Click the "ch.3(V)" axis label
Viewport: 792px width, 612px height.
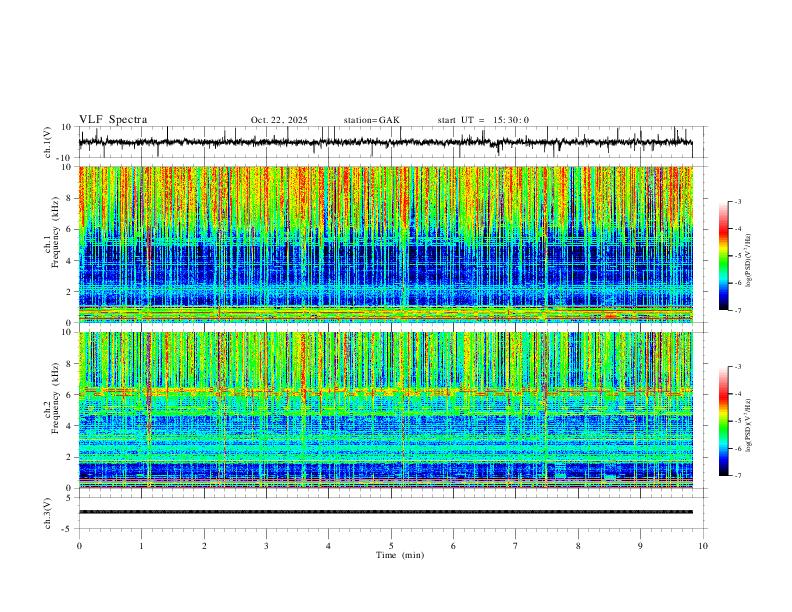point(48,514)
